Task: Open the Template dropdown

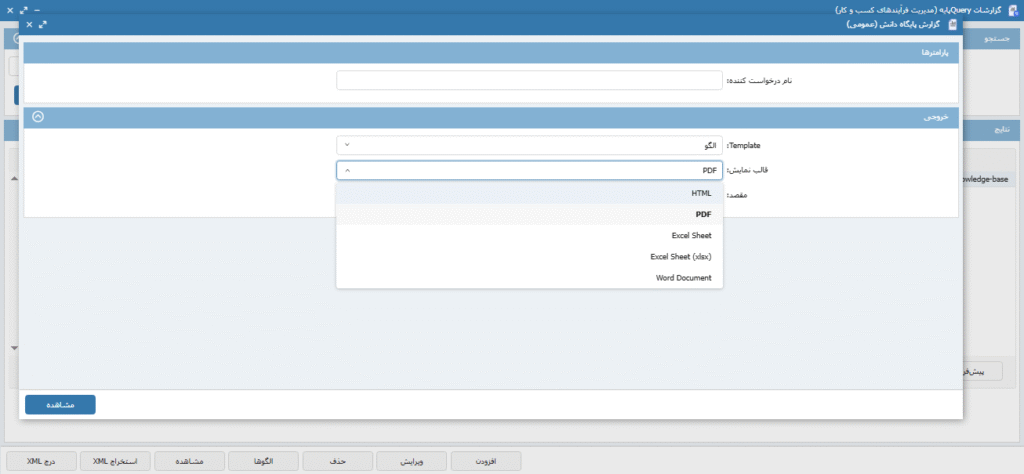Action: (529, 145)
